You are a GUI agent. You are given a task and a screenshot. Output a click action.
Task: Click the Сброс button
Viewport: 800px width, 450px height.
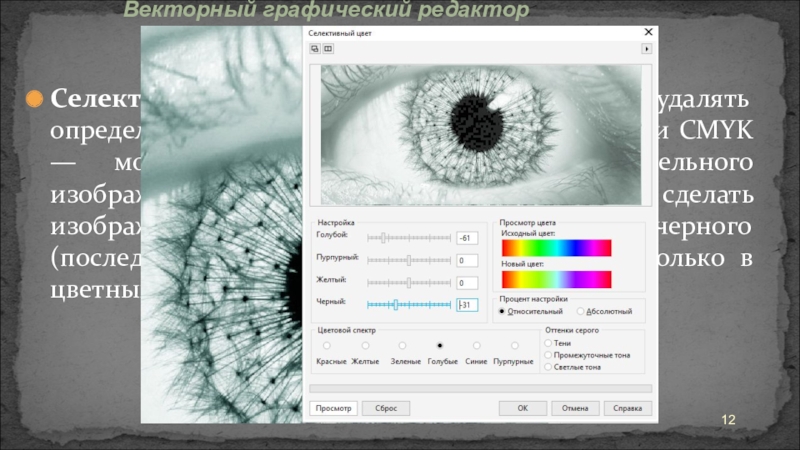(x=386, y=408)
